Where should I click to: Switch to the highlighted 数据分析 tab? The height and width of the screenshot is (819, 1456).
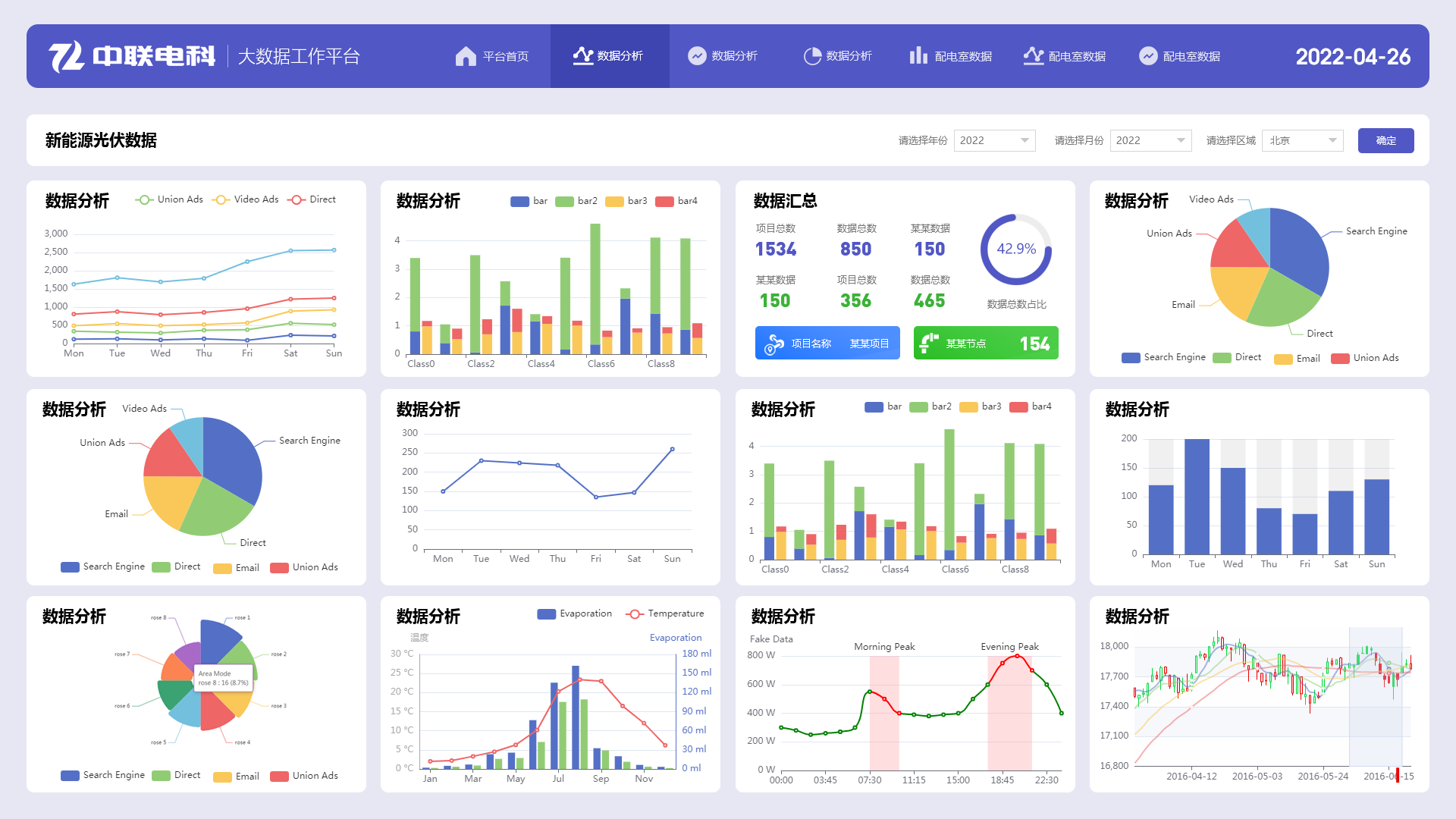[610, 56]
